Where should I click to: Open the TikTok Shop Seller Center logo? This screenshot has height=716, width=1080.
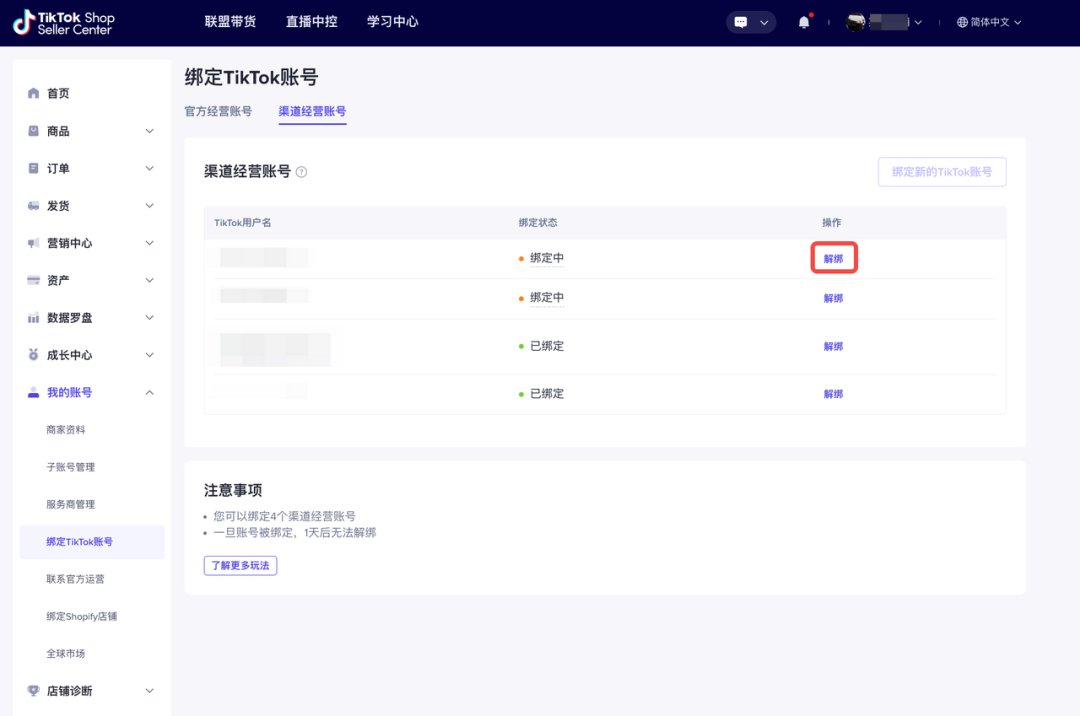(x=63, y=22)
